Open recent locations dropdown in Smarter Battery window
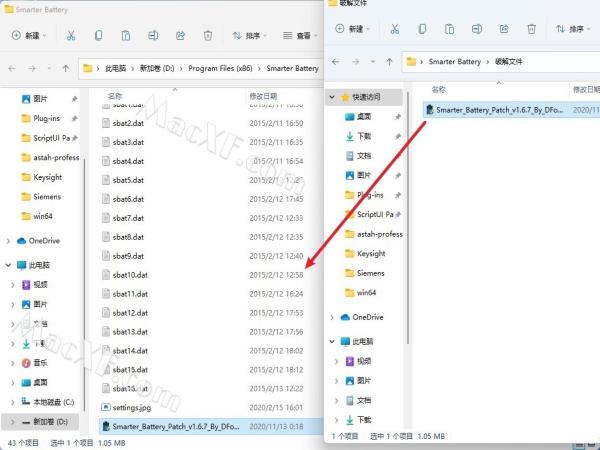The image size is (600, 450). tap(49, 69)
